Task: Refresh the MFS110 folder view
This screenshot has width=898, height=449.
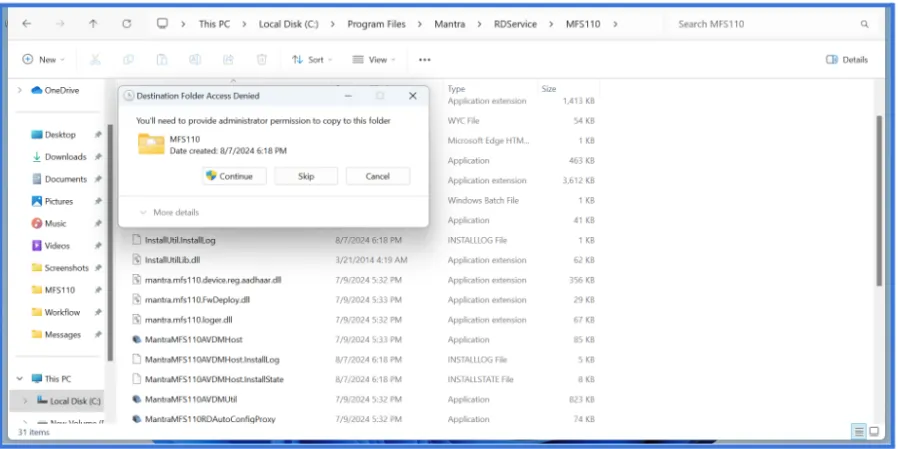Action: tap(127, 24)
